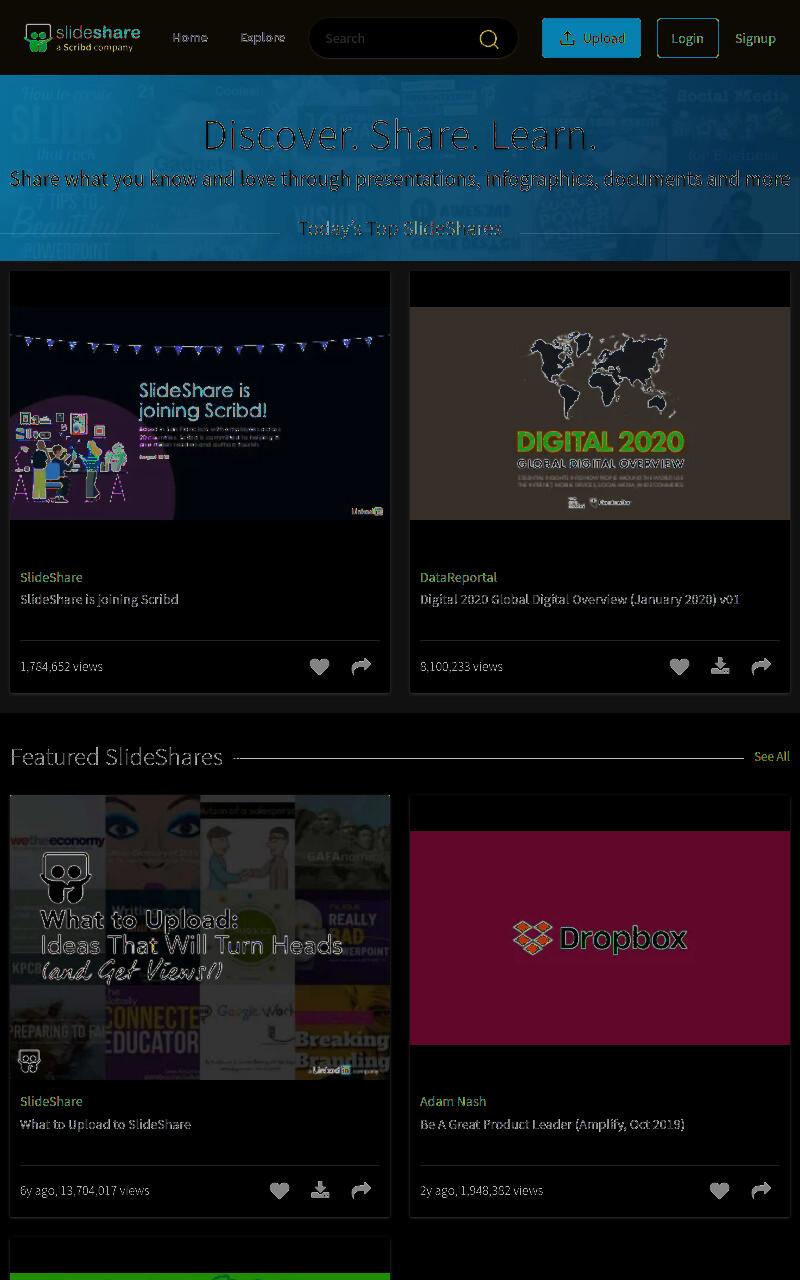Image resolution: width=800 pixels, height=1280 pixels.
Task: Click the '8,100,233 views' text
Action: click(461, 666)
